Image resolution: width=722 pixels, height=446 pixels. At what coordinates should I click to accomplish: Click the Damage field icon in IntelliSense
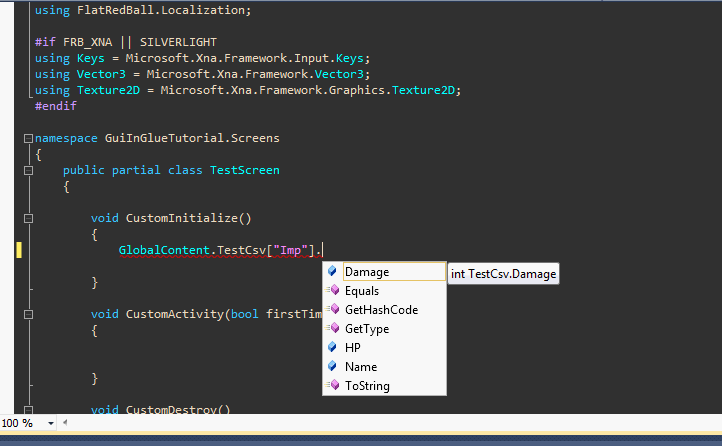332,272
